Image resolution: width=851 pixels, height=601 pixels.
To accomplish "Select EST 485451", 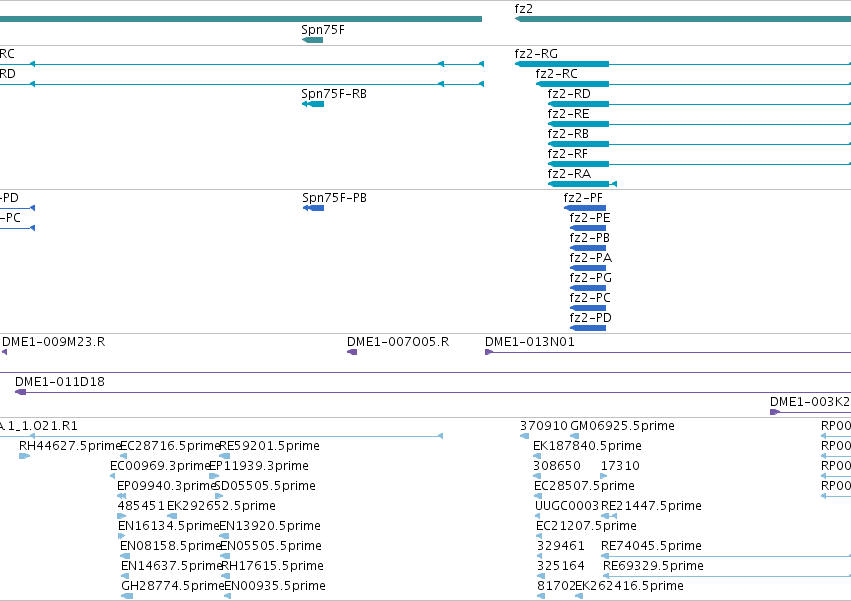I will pos(122,516).
